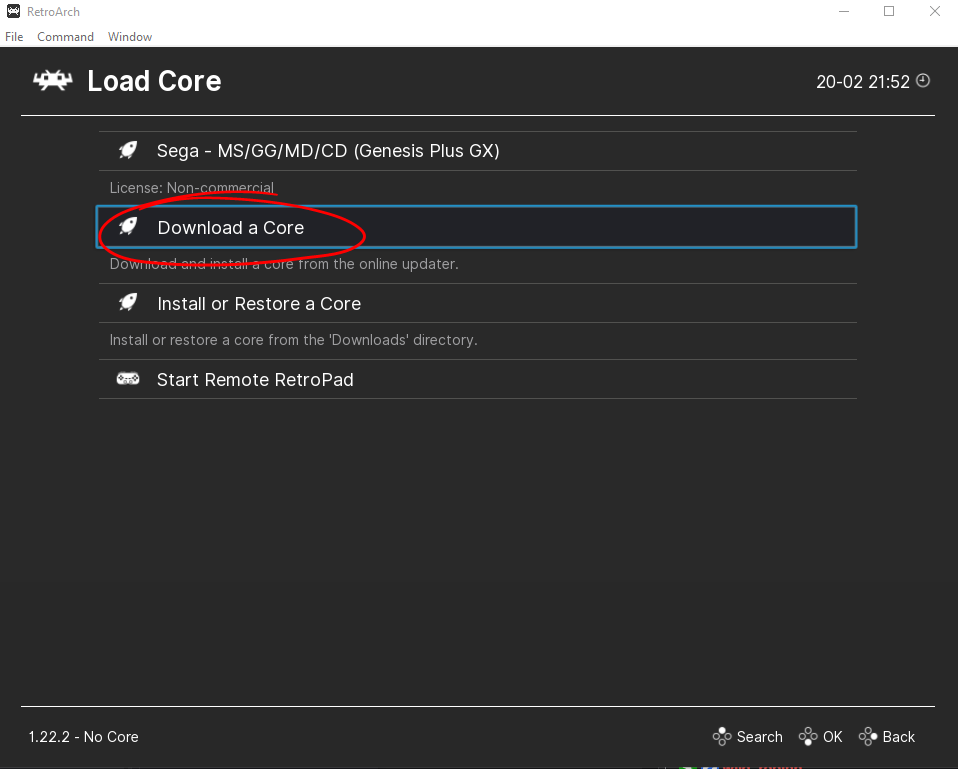Click the License: Non-commercial sublabel text

(x=191, y=187)
